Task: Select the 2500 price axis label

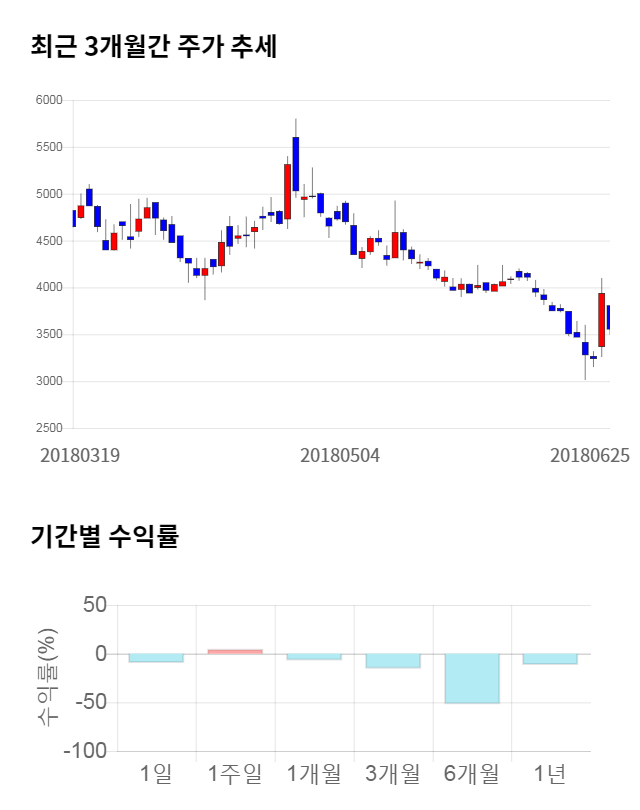Action: point(49,428)
